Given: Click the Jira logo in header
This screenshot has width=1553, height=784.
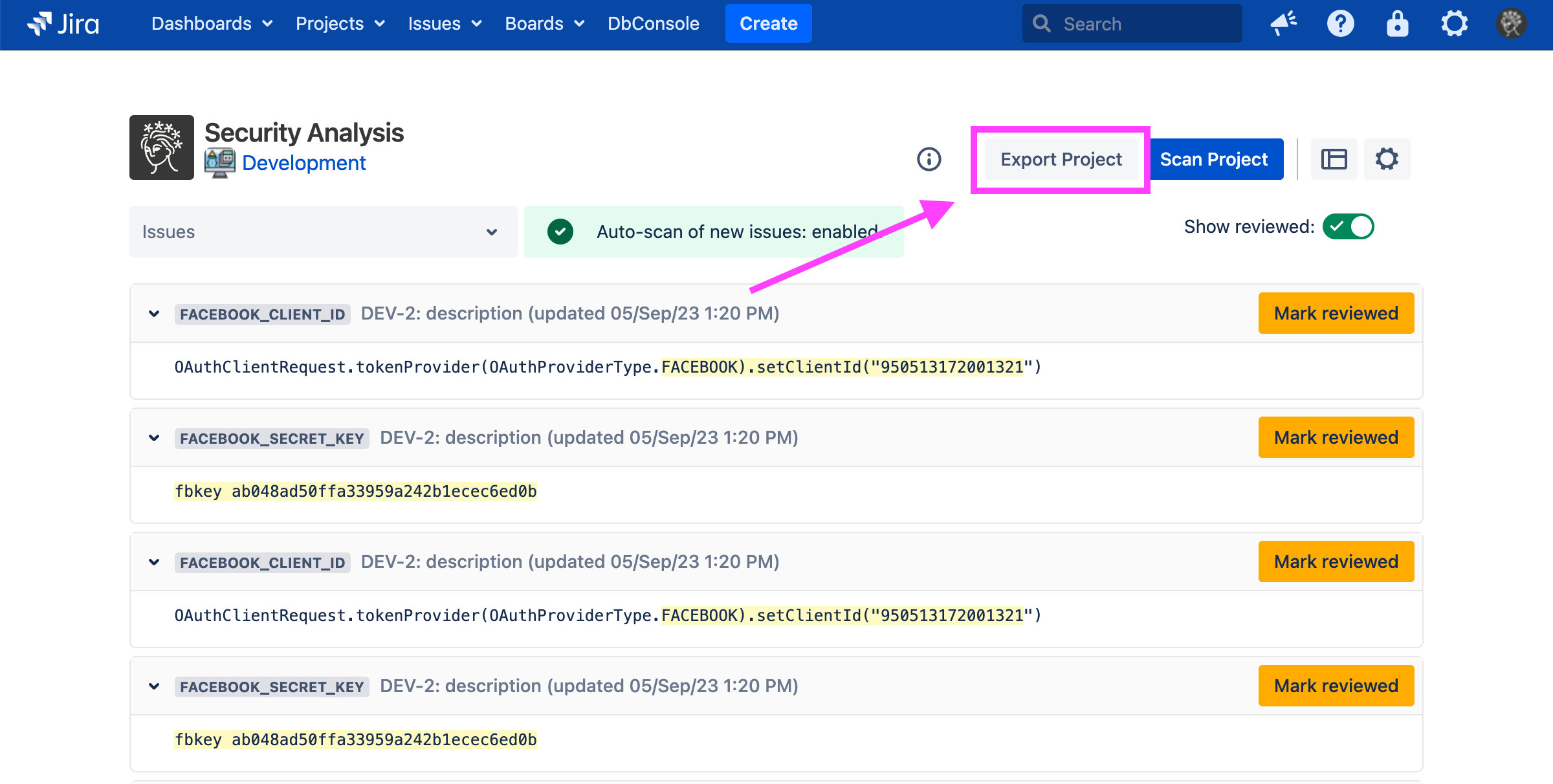Looking at the screenshot, I should tap(63, 24).
